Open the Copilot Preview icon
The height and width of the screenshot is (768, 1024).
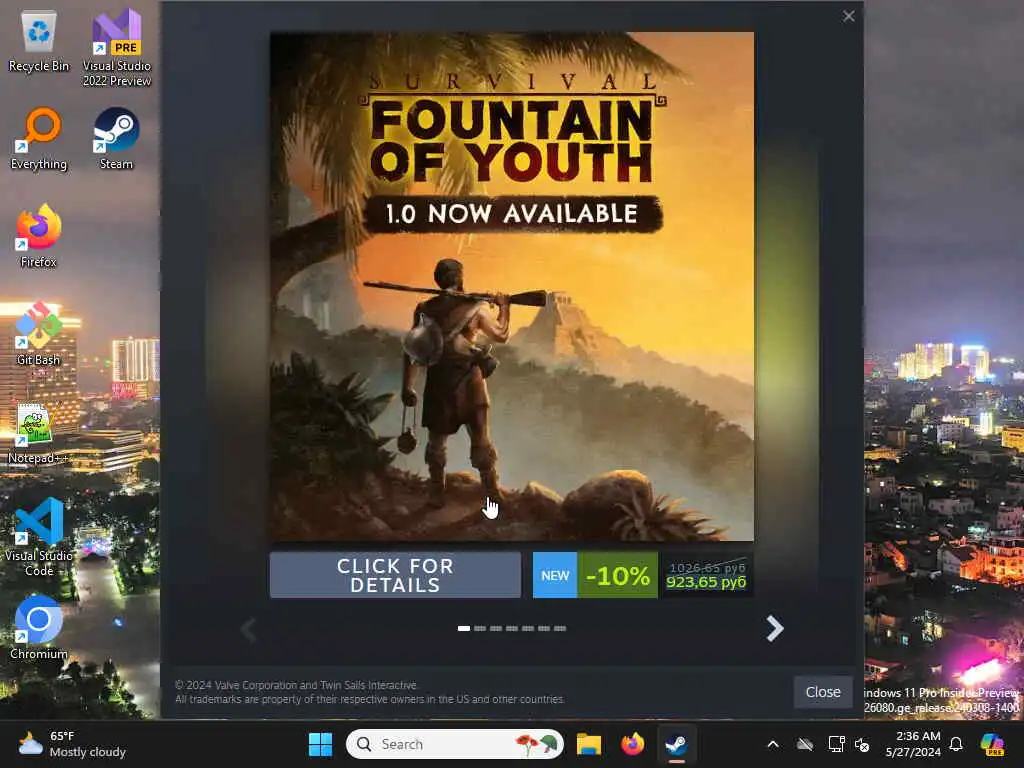click(x=992, y=744)
